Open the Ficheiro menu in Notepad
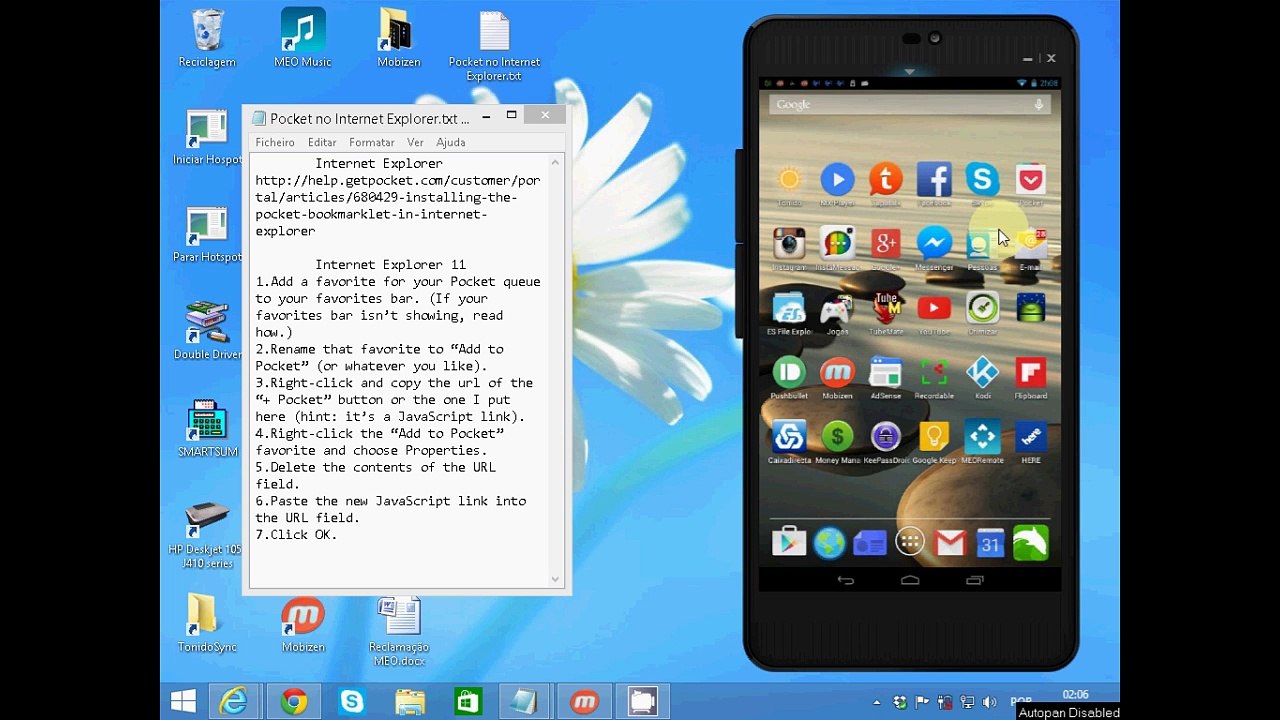Screen dimensions: 1280x720 click(x=275, y=142)
